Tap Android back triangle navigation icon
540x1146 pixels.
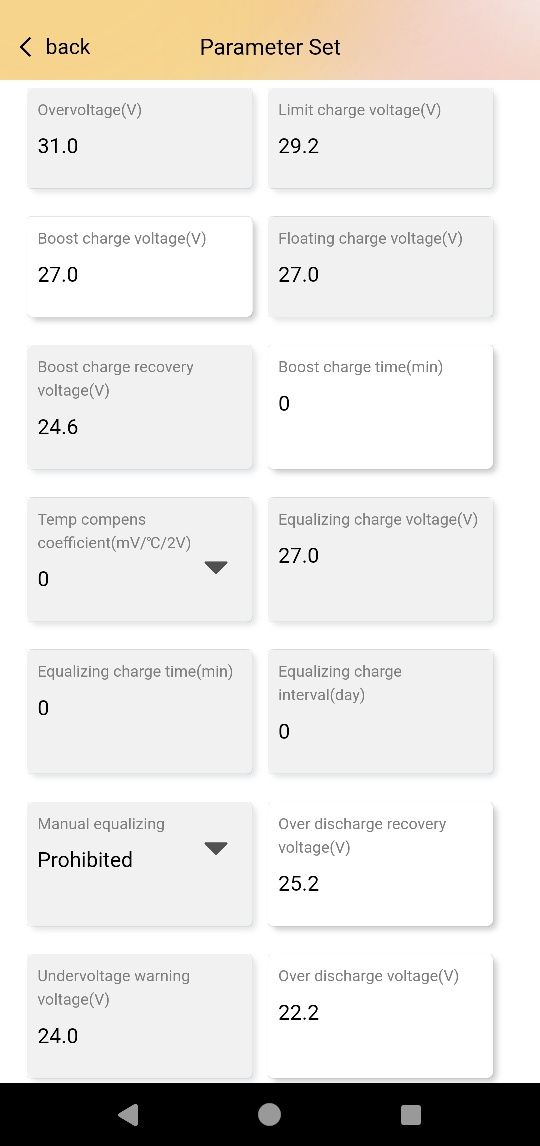pos(128,1115)
